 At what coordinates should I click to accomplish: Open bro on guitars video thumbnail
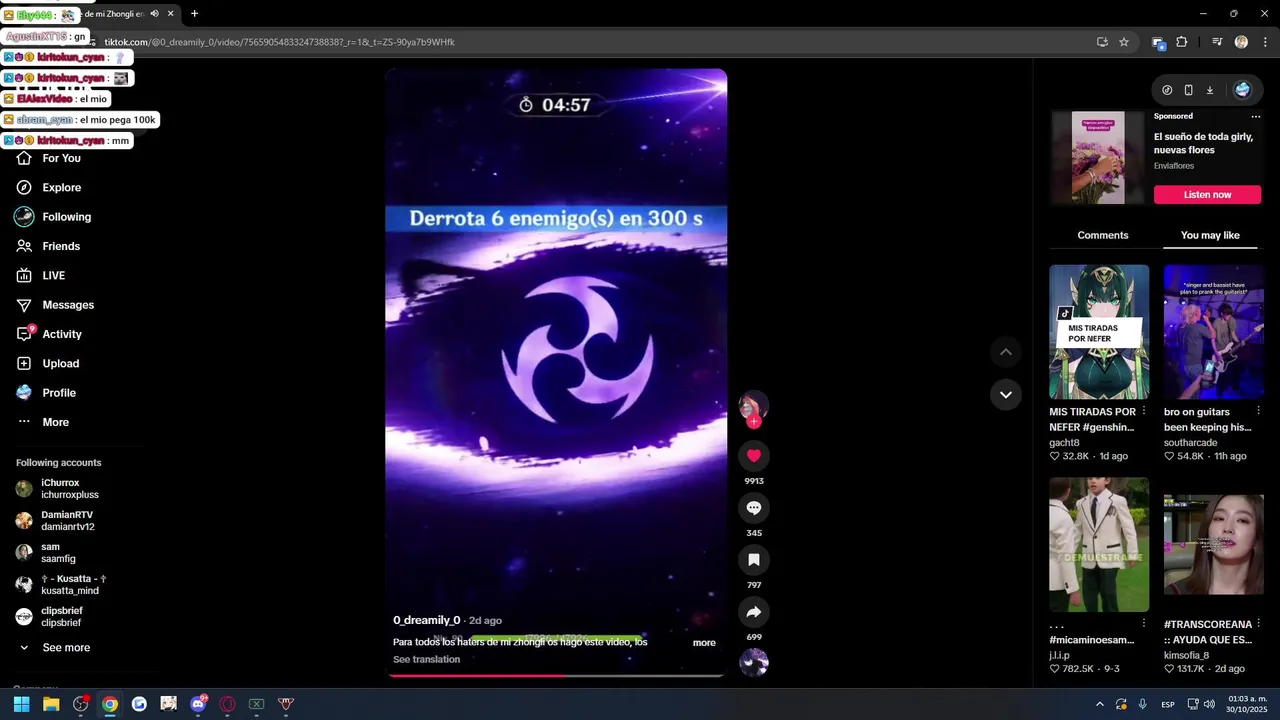(1213, 332)
